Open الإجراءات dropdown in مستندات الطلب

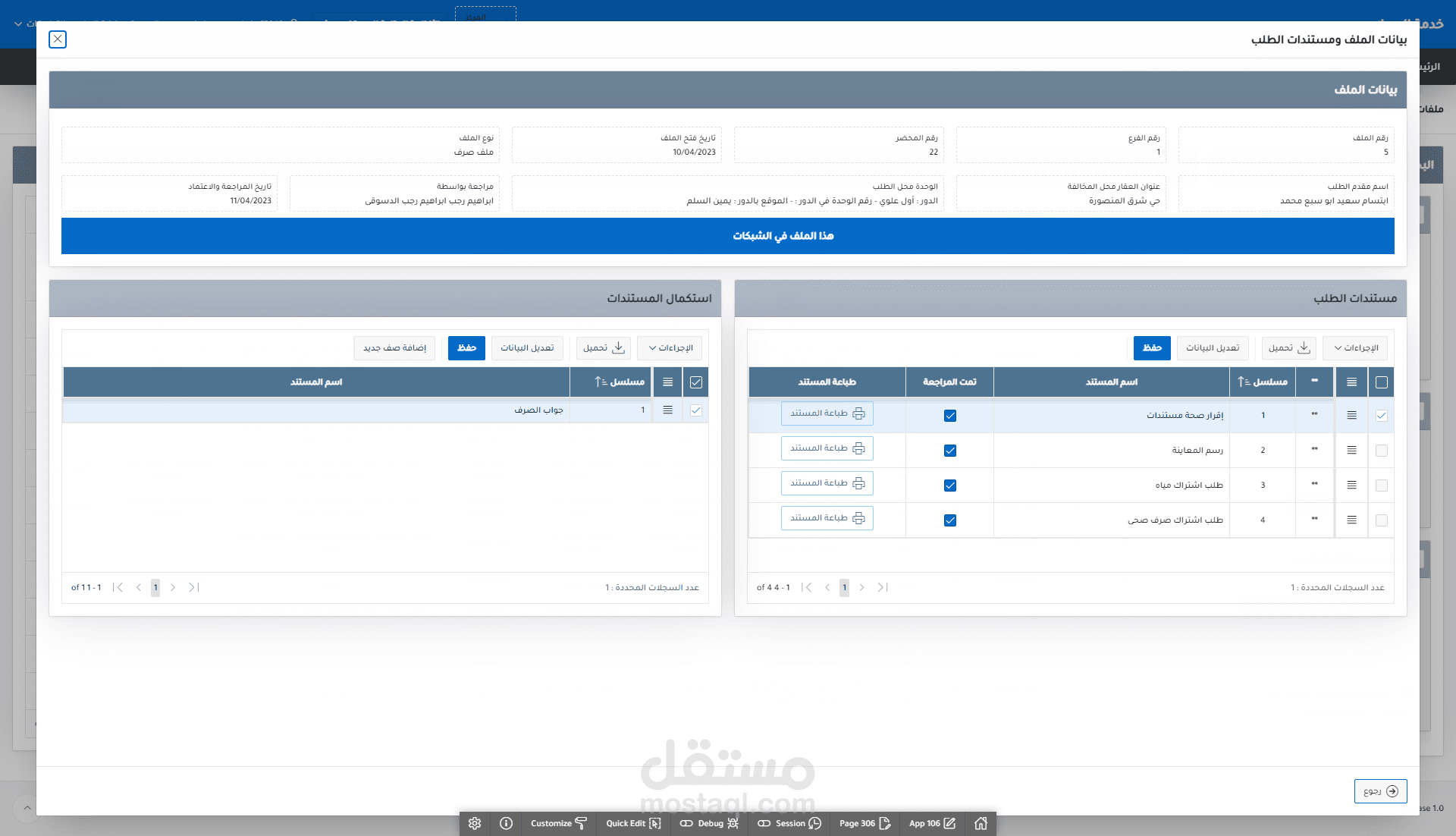tap(1356, 348)
